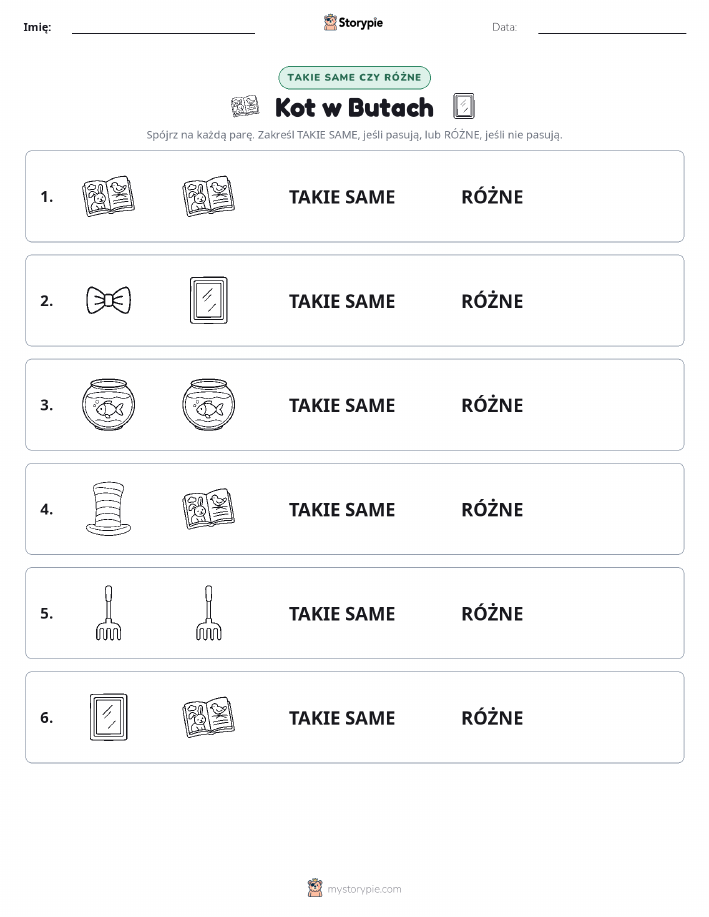Image resolution: width=709 pixels, height=917 pixels.
Task: Click the tablet icon in row 6
Action: point(108,717)
